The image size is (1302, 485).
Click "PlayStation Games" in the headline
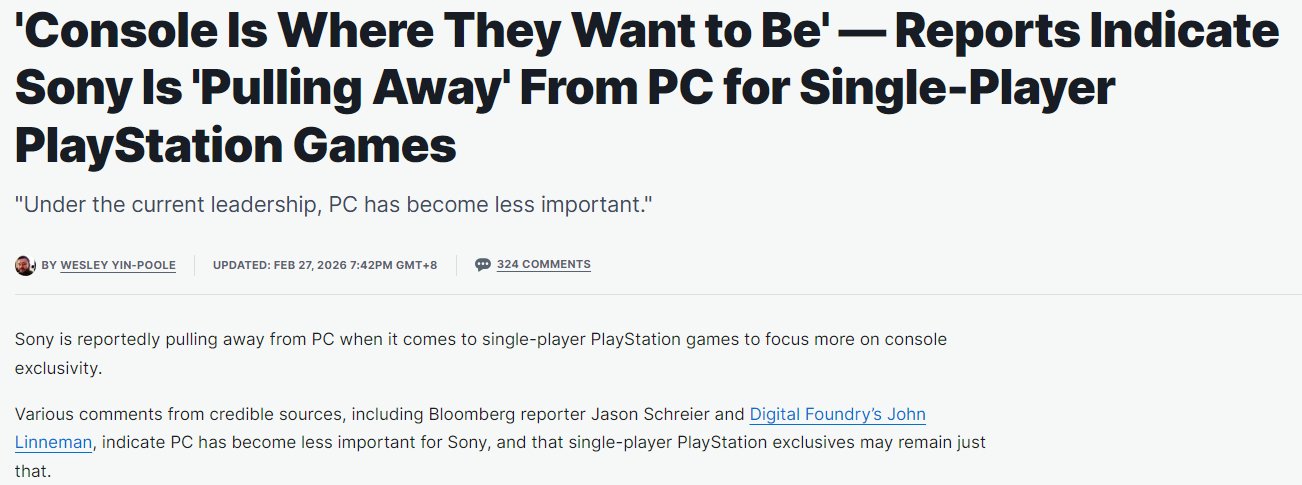pyautogui.click(x=235, y=145)
